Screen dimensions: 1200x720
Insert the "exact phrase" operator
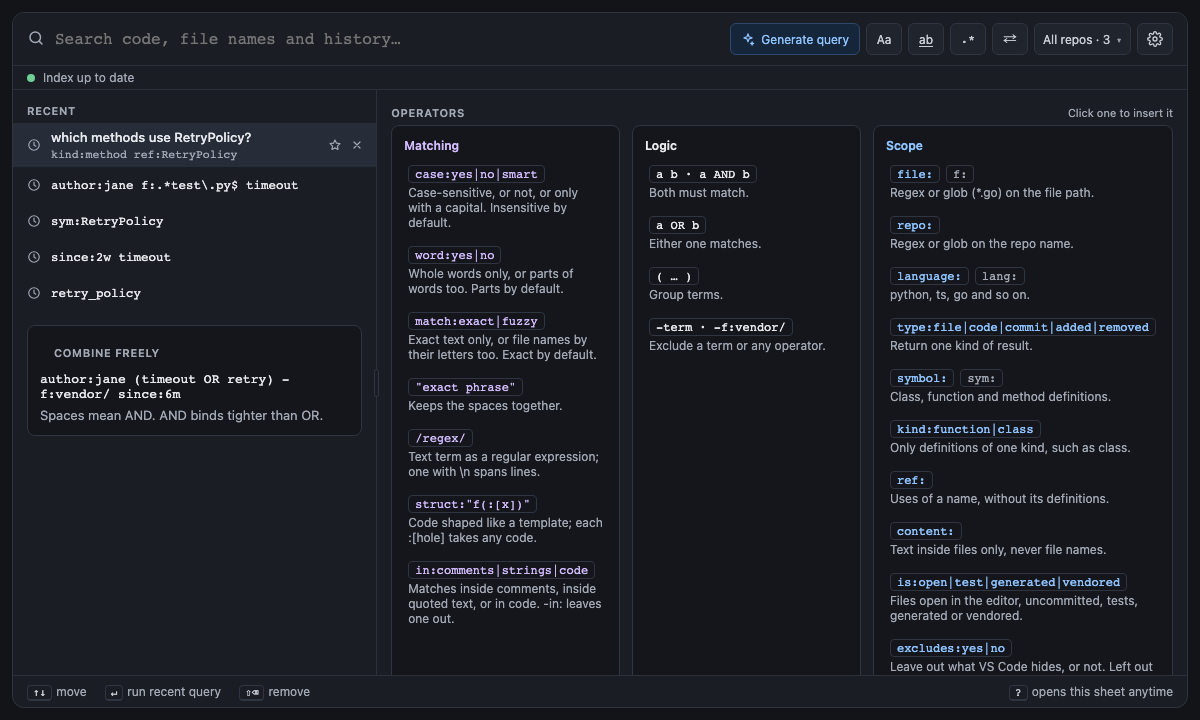pos(465,387)
